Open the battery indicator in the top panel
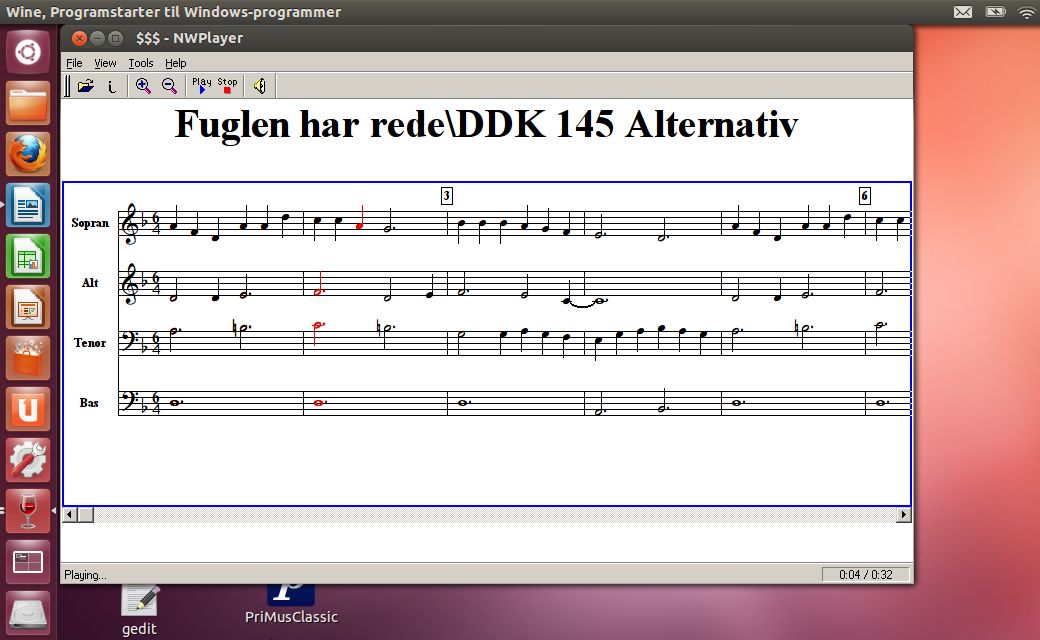 (x=996, y=12)
